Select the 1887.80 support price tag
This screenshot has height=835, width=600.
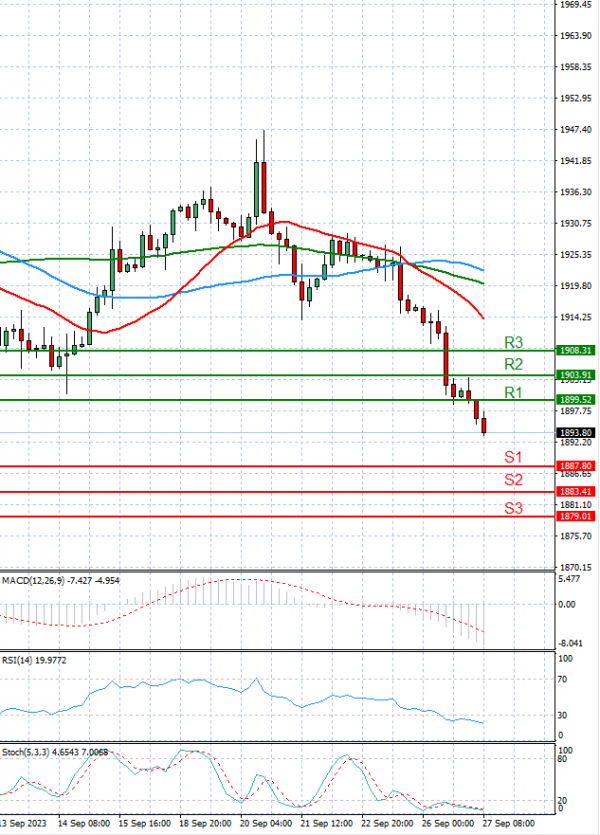(575, 466)
